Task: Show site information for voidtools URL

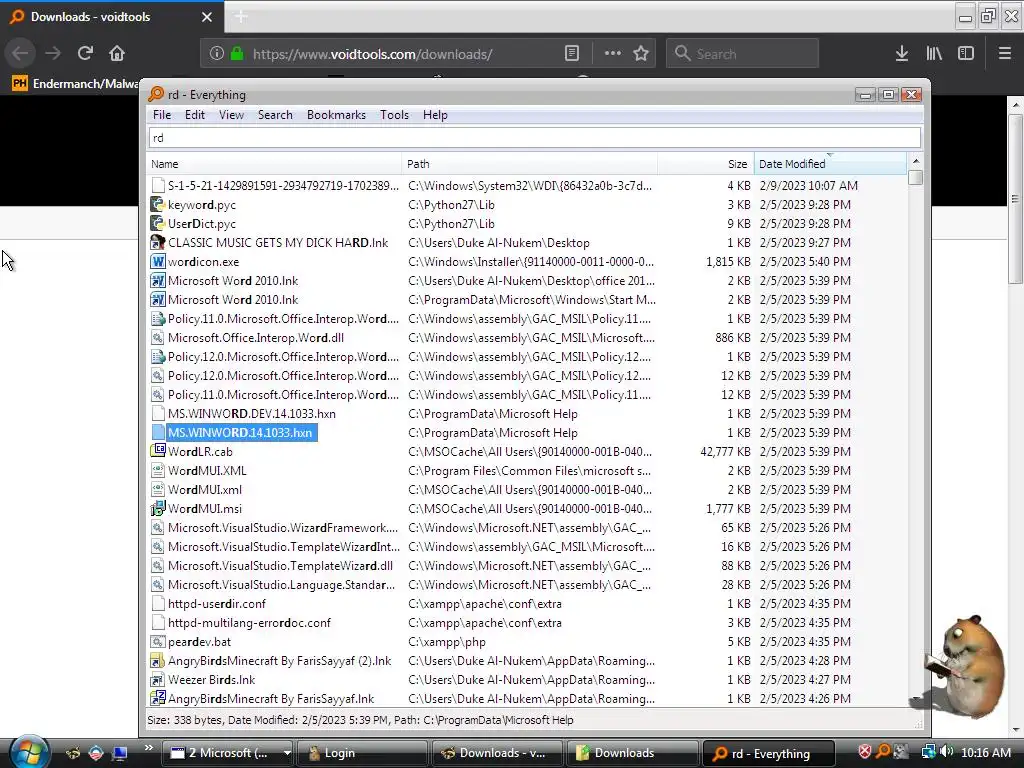Action: (x=217, y=54)
